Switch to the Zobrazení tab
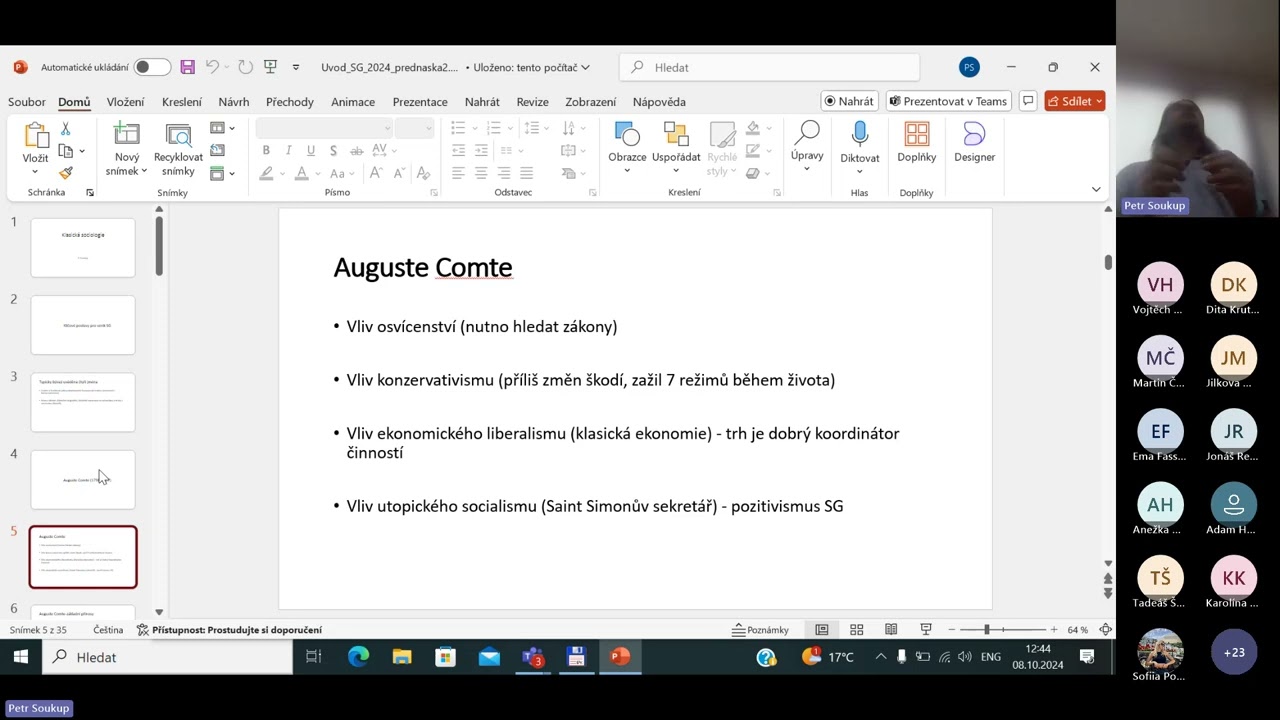Image resolution: width=1280 pixels, height=720 pixels. [x=591, y=102]
